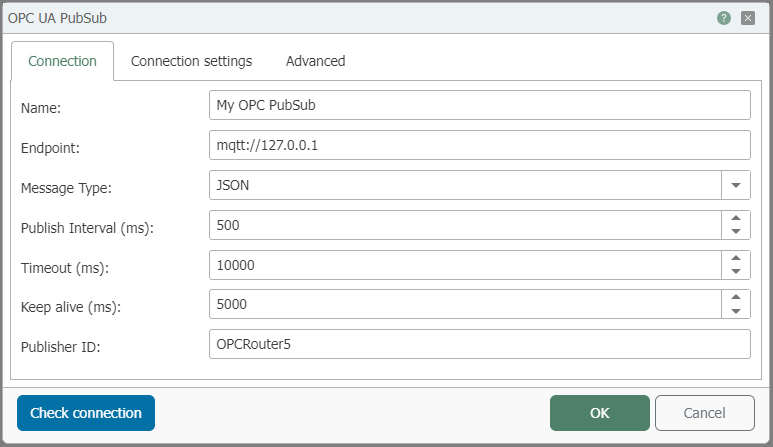Confirm with the OK button

point(600,413)
